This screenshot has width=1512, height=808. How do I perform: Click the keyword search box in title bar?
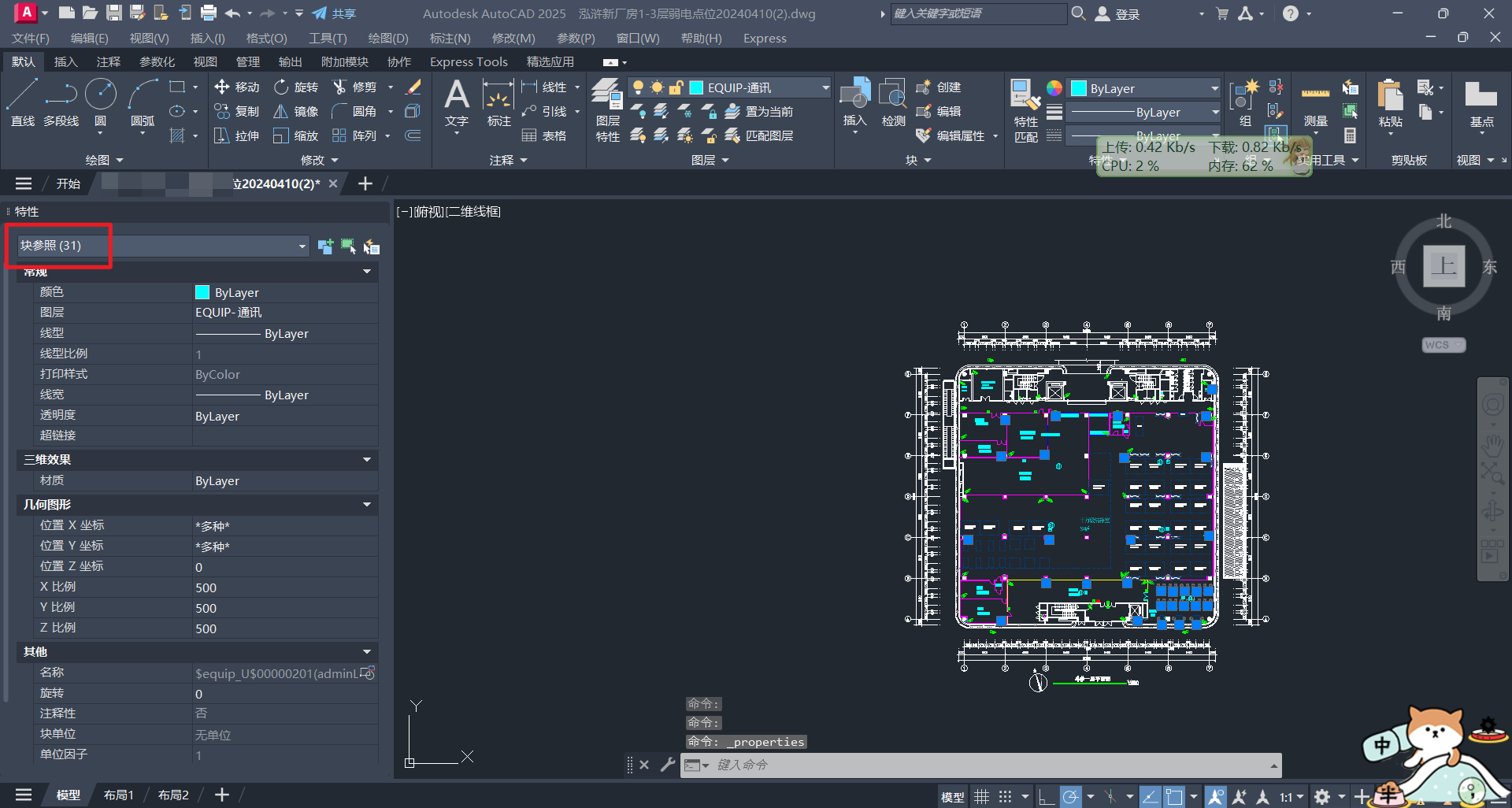978,13
